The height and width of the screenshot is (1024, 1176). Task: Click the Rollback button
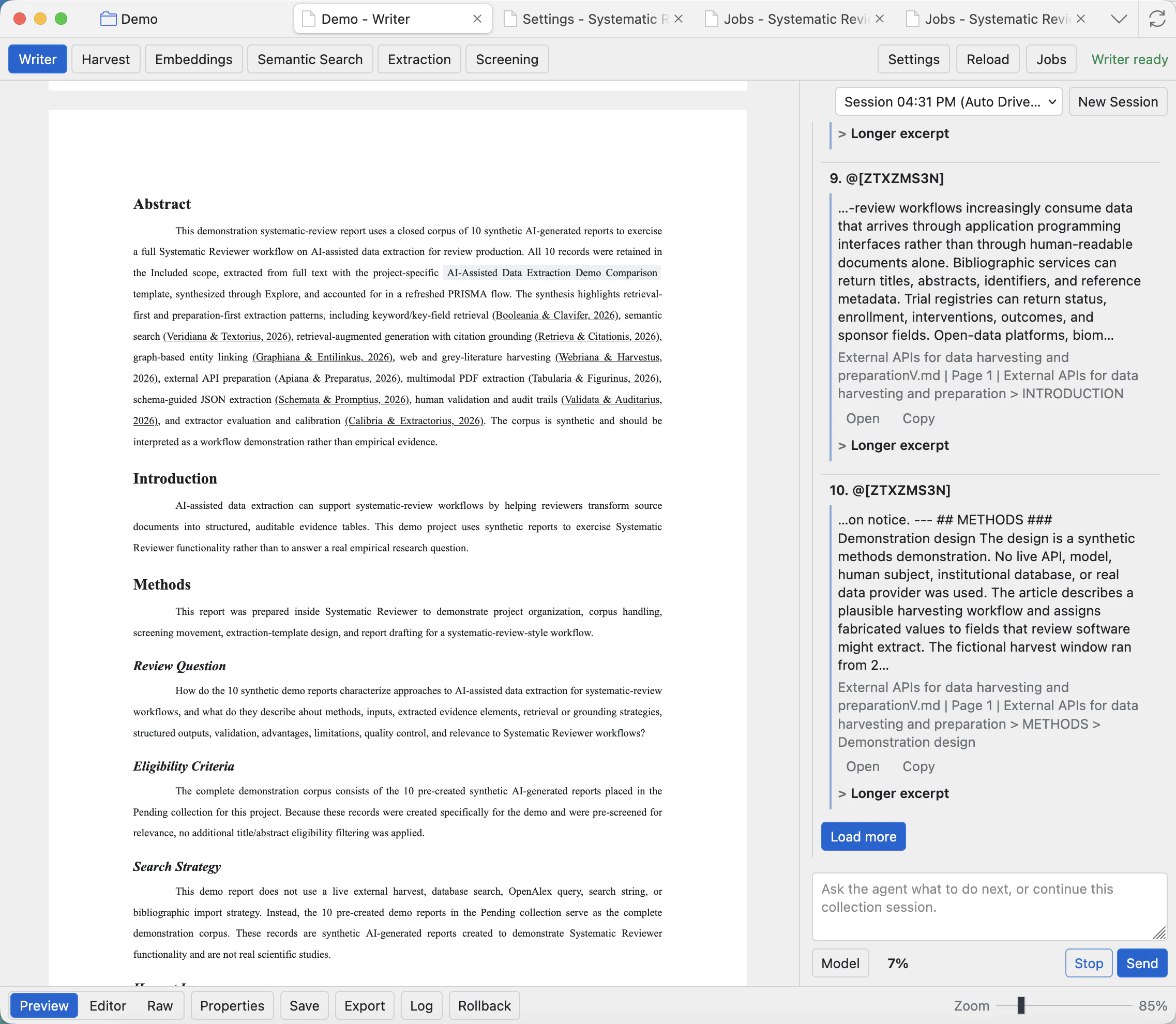[x=484, y=1006]
